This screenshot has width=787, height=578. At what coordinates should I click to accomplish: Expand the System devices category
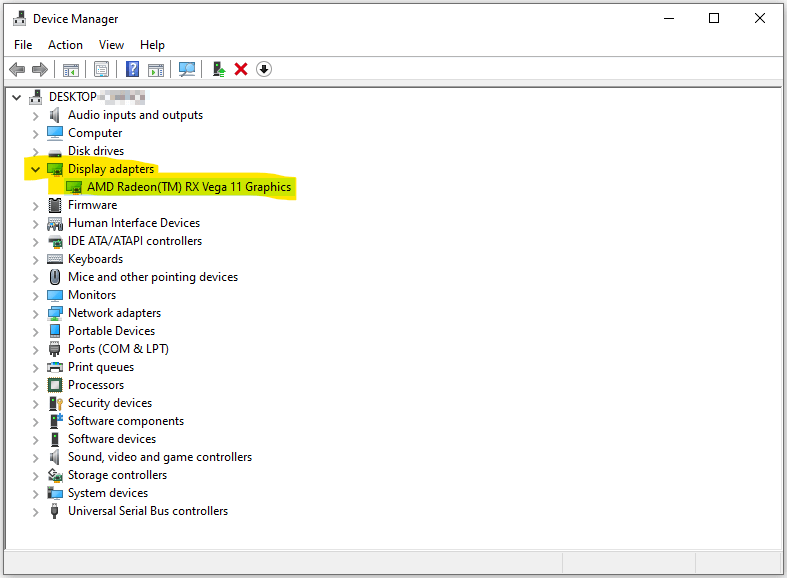[35, 494]
